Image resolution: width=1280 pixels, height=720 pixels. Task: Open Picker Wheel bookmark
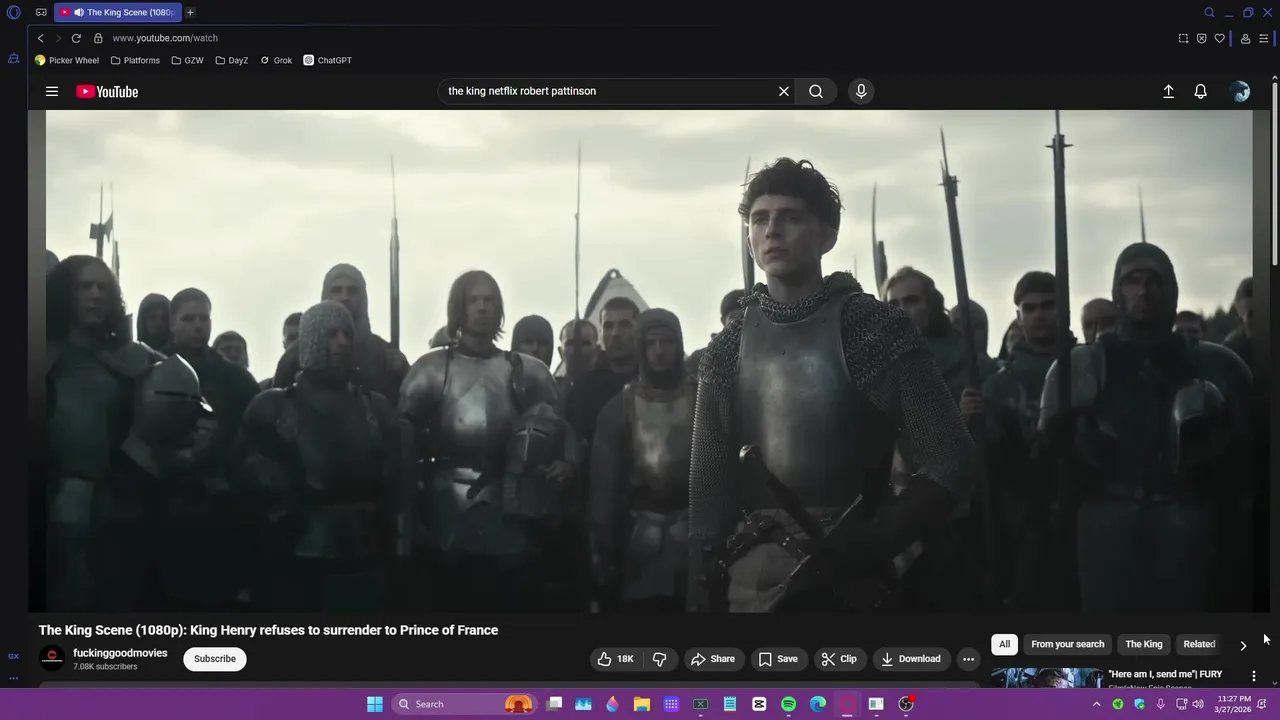click(67, 60)
